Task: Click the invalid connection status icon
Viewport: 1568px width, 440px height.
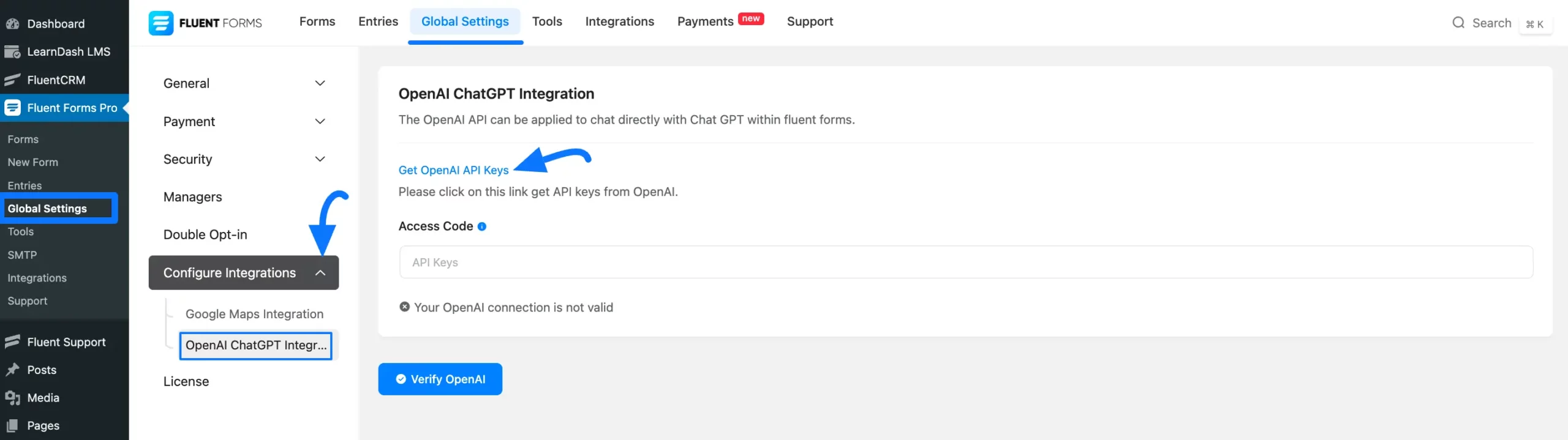Action: [x=404, y=307]
